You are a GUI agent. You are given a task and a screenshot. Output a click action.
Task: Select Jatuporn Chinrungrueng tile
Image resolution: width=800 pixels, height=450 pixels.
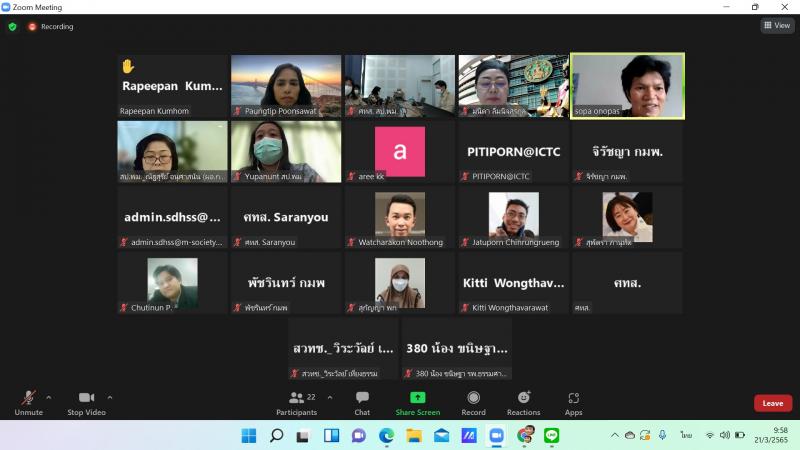click(x=514, y=217)
